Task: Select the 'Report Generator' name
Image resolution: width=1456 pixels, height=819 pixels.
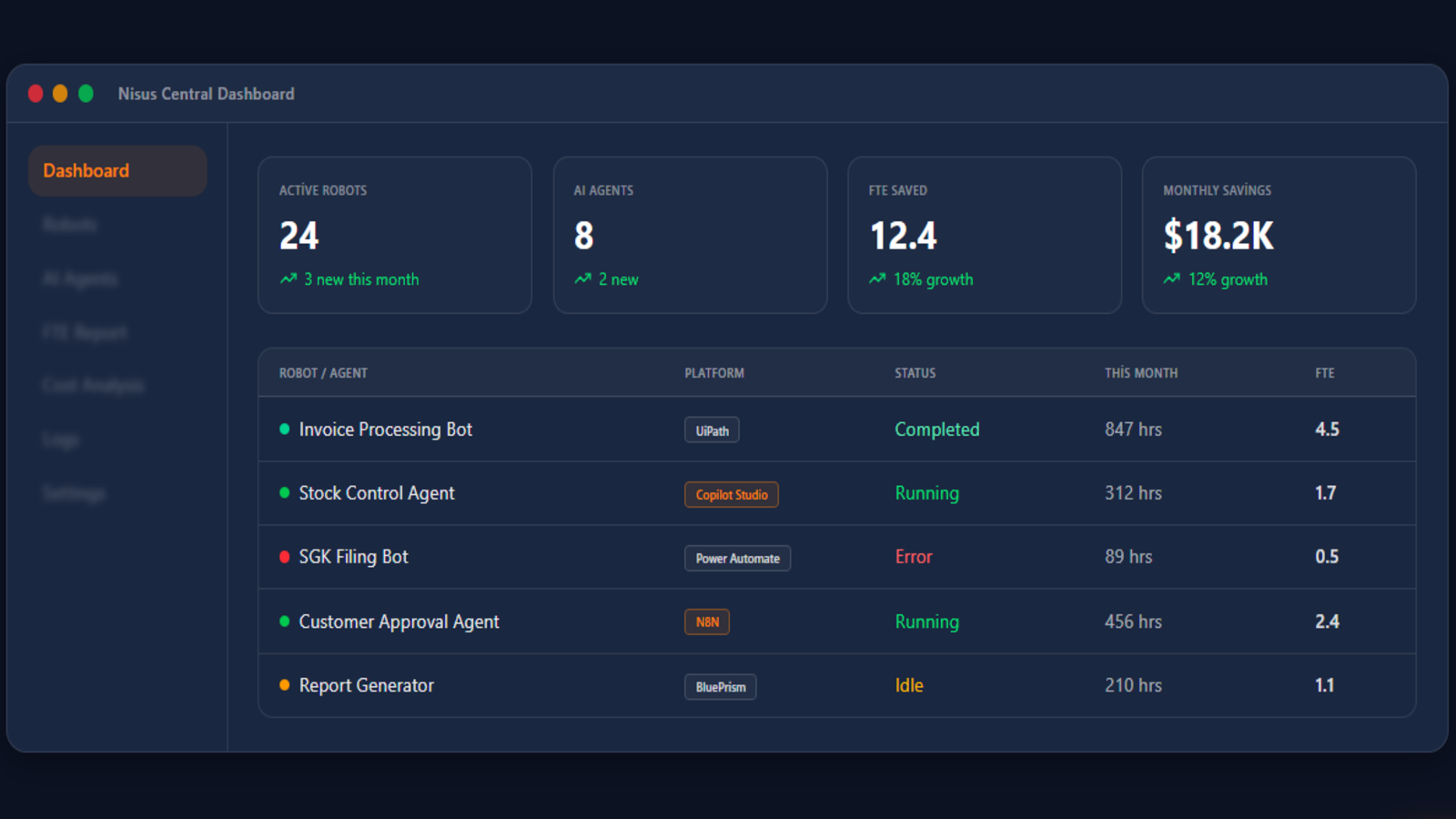Action: click(x=367, y=685)
